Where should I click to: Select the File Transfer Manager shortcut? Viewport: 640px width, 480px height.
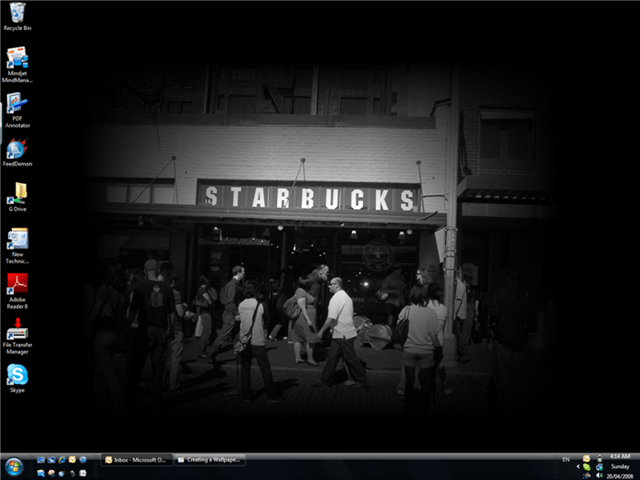(17, 336)
